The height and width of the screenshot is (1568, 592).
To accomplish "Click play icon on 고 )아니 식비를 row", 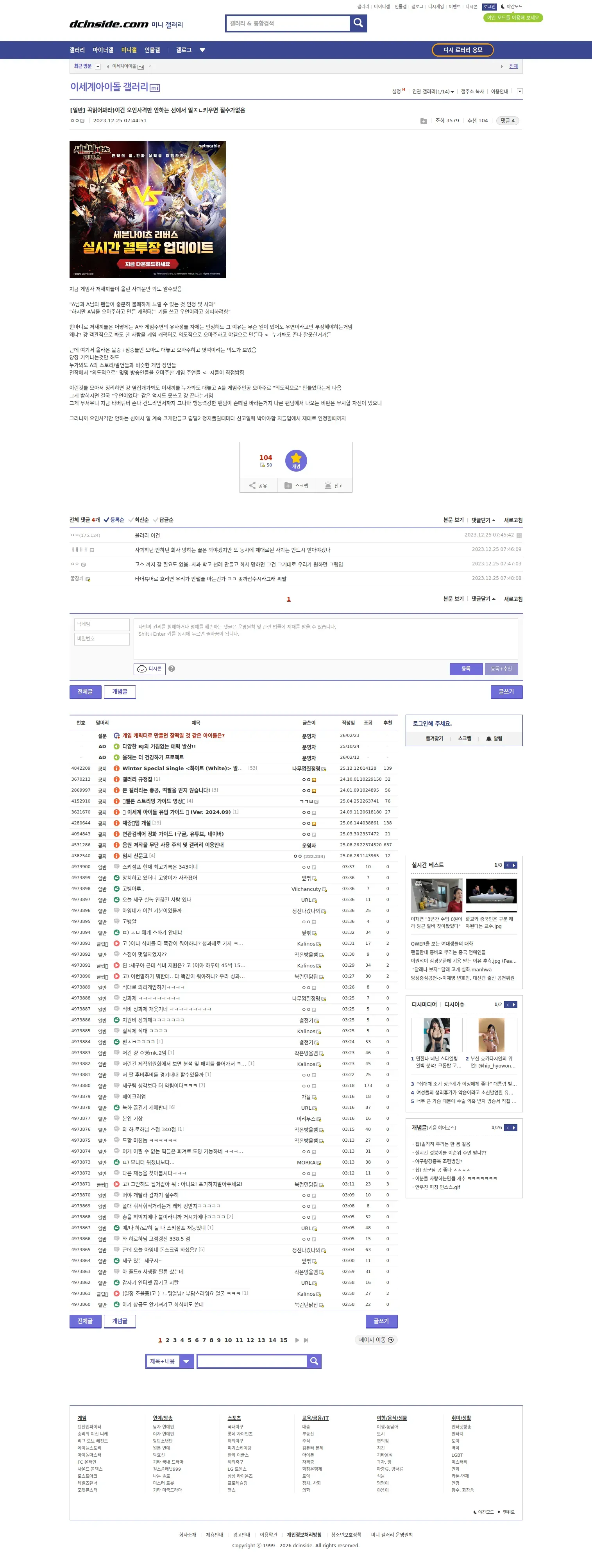I will 116,944.
